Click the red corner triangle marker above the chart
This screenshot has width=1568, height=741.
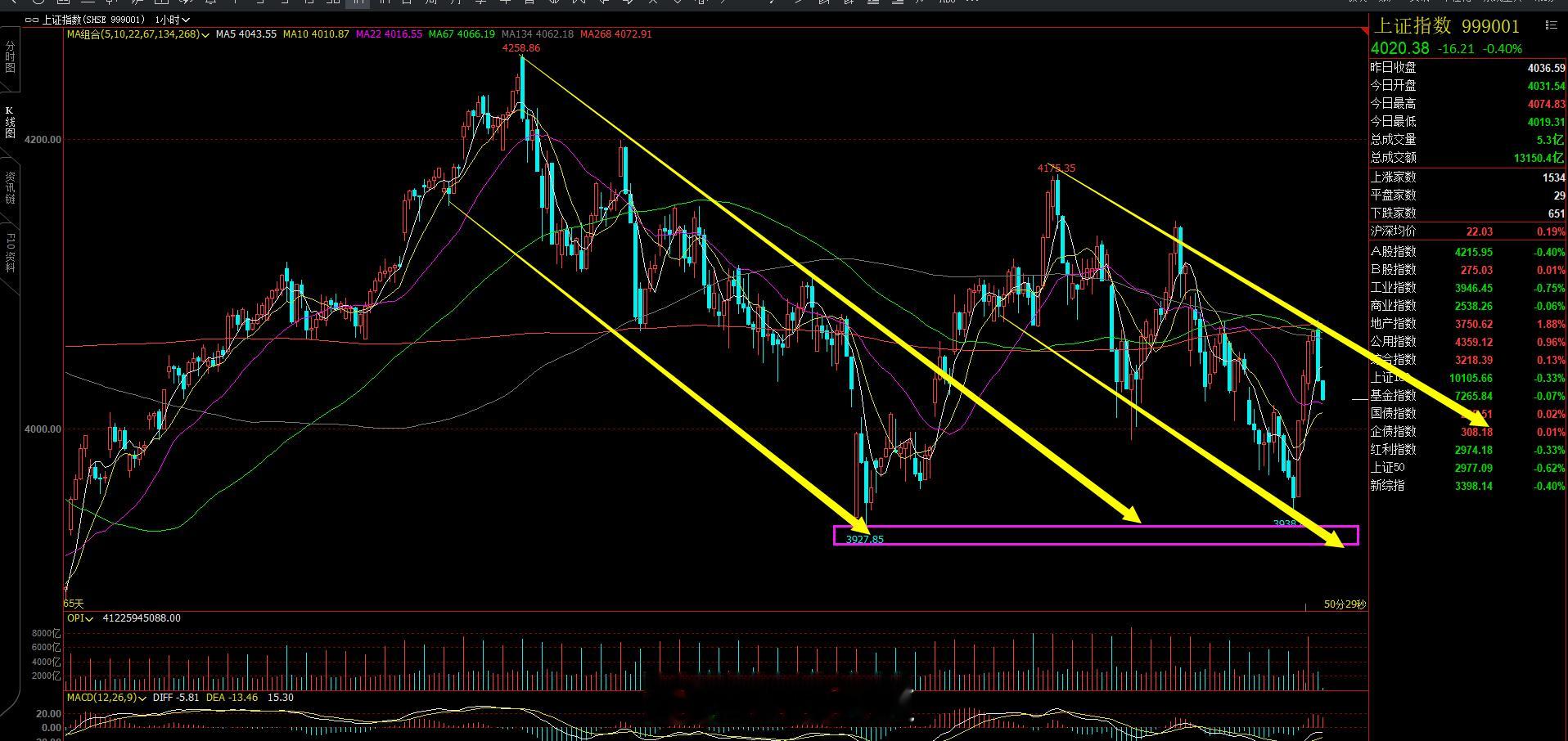(1365, 31)
